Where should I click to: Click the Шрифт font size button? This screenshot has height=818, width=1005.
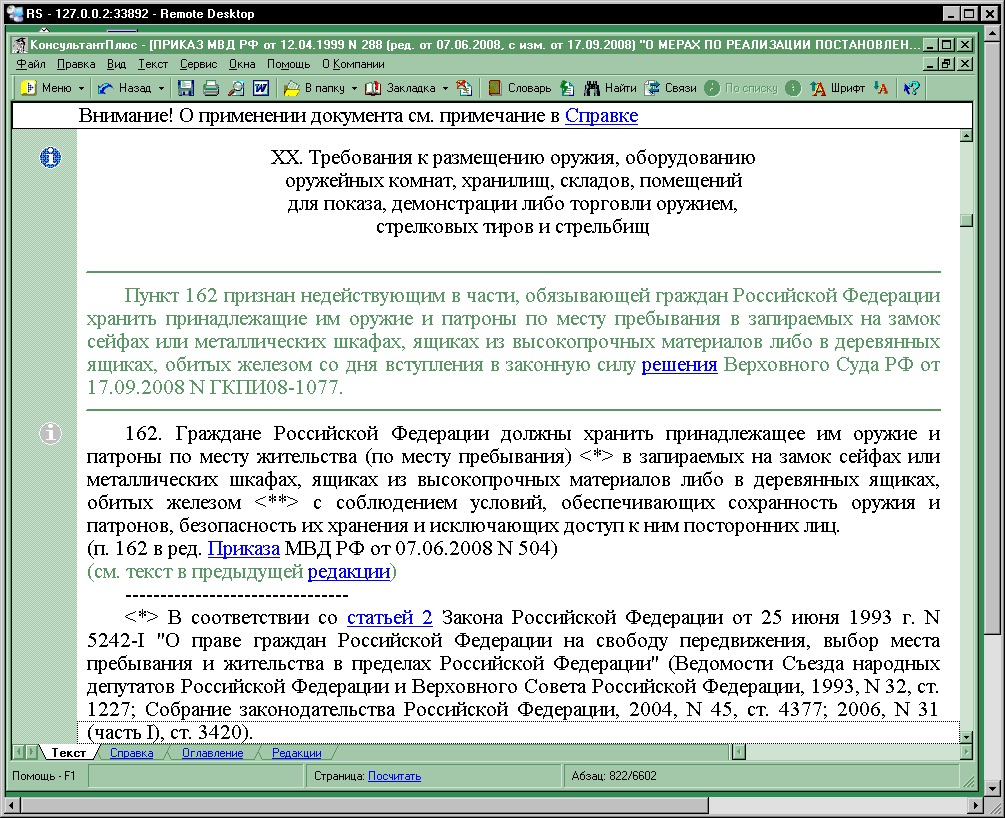(836, 88)
